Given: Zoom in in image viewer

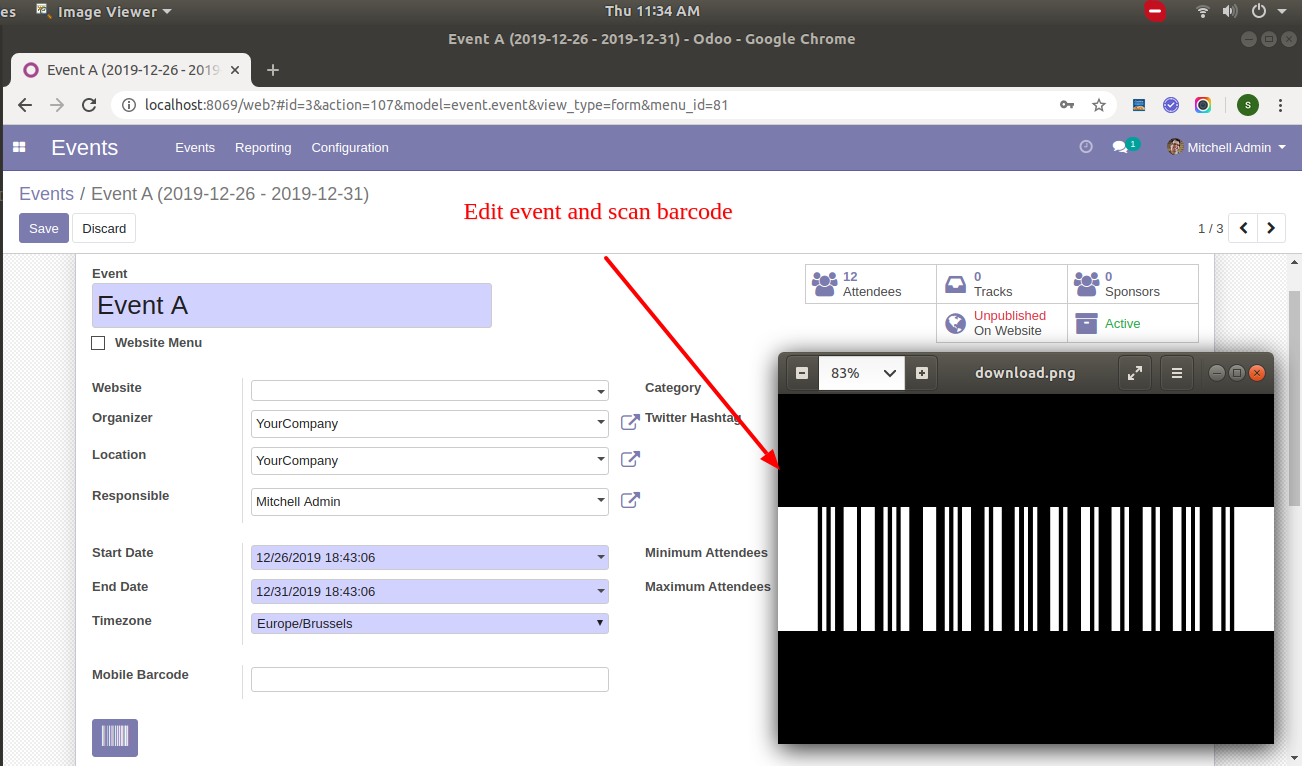Looking at the screenshot, I should click(x=922, y=373).
